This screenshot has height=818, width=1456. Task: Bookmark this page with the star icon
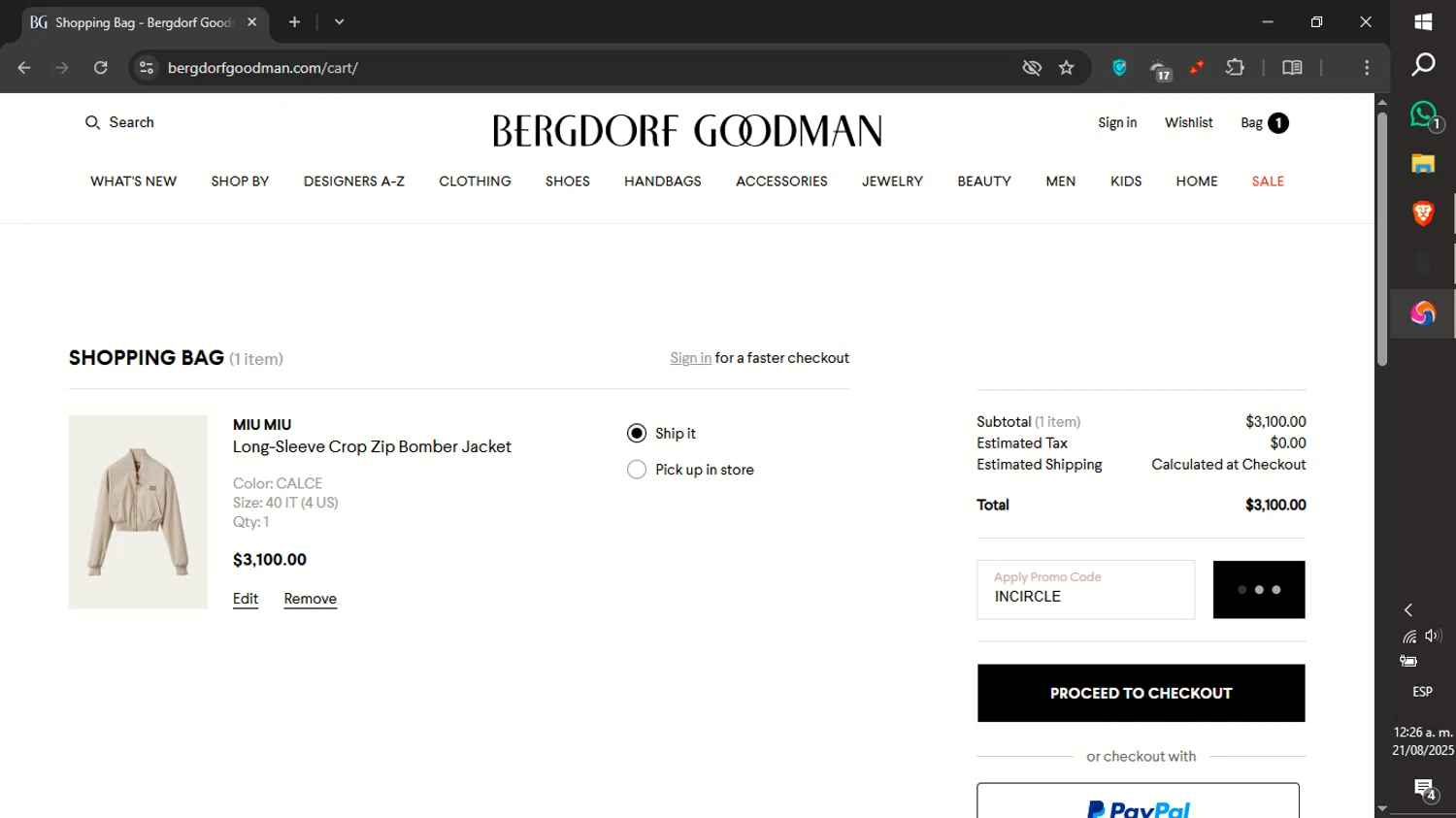[x=1067, y=68]
